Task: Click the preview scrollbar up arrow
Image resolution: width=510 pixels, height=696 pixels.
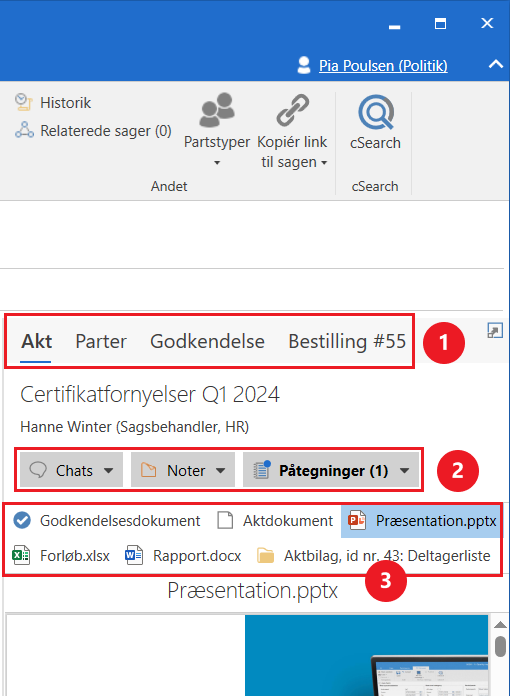Action: (500, 625)
